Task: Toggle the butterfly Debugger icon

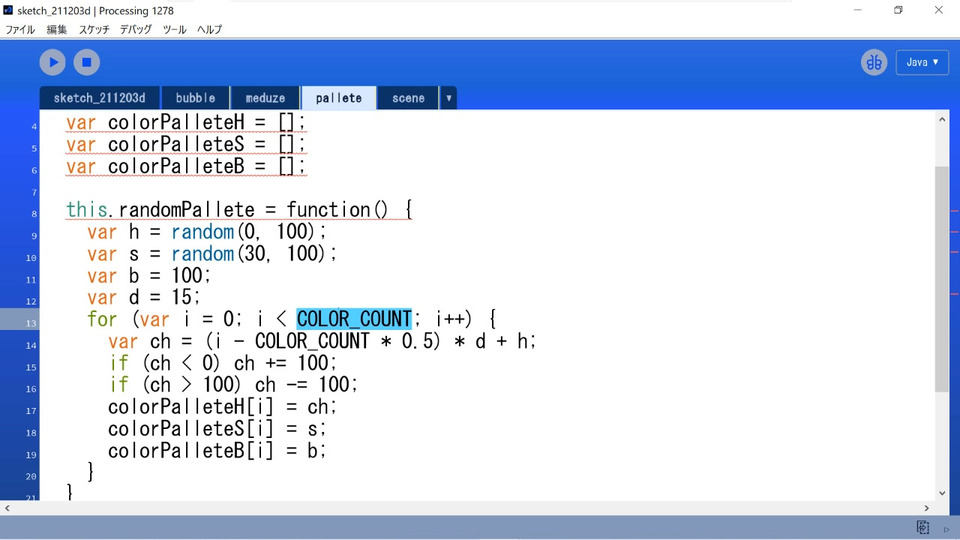Action: (x=874, y=62)
